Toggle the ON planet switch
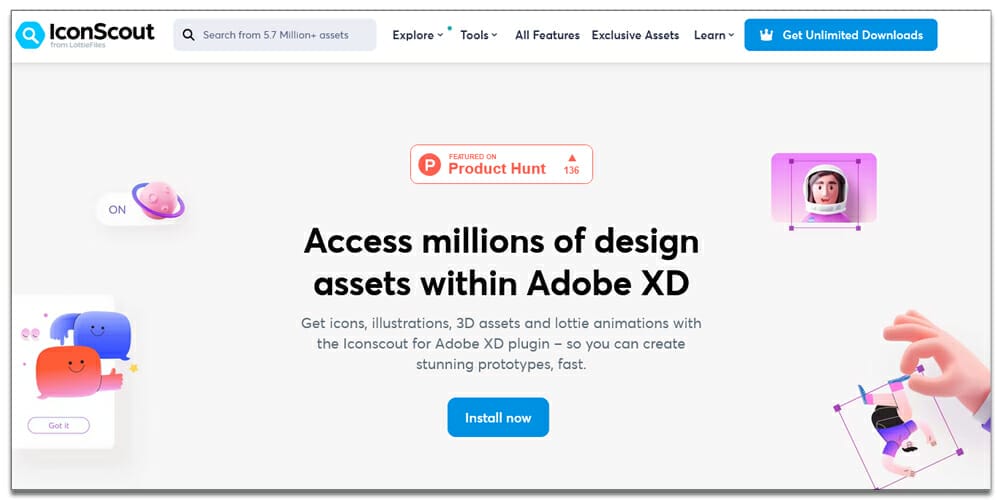1000x500 pixels. [142, 205]
